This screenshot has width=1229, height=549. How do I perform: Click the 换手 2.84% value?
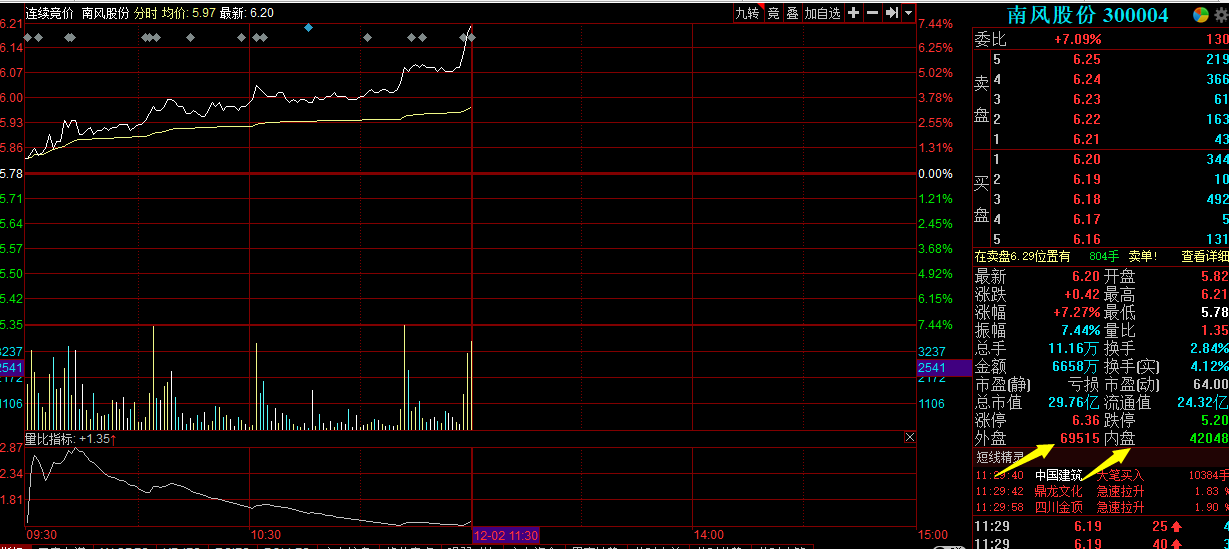(x=1208, y=348)
